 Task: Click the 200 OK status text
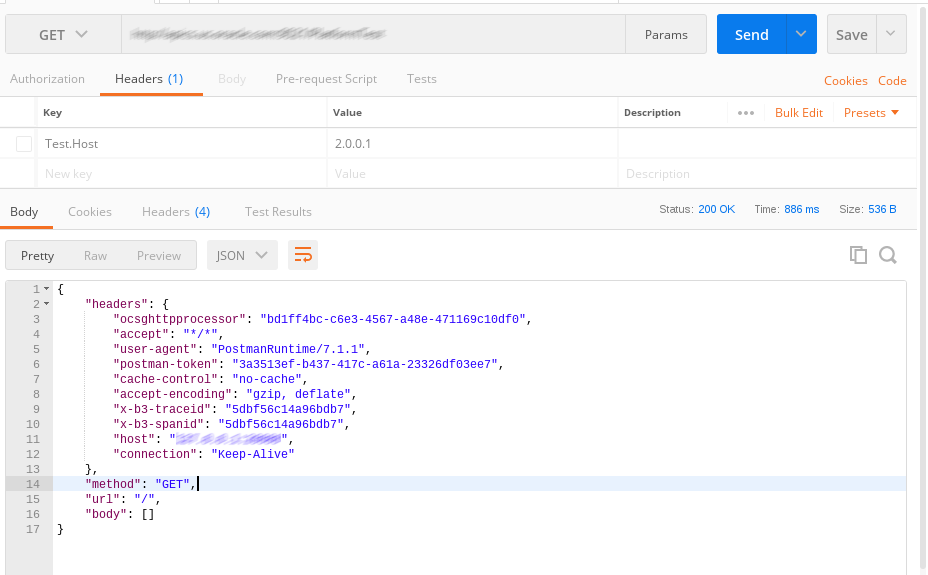tap(716, 209)
